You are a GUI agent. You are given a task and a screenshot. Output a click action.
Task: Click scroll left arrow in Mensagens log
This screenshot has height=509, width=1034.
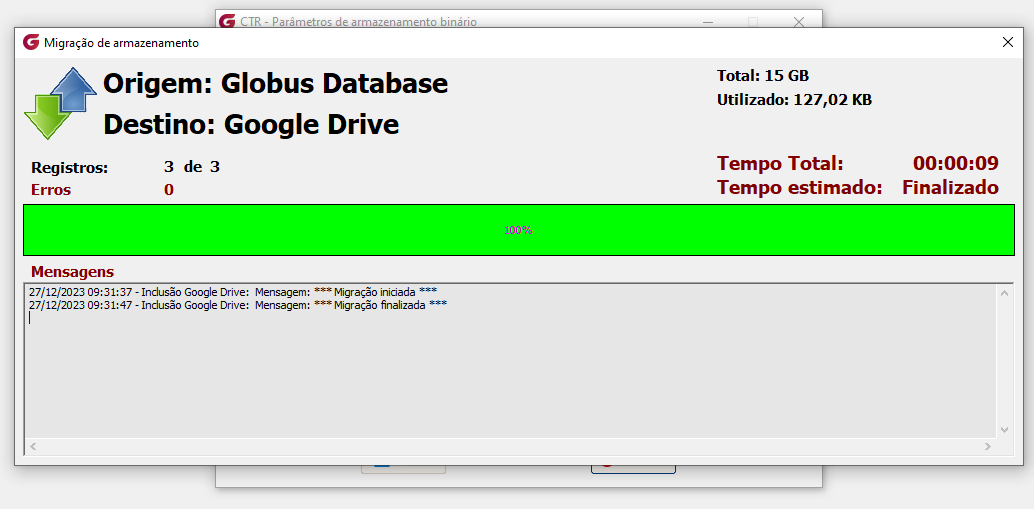(x=33, y=446)
